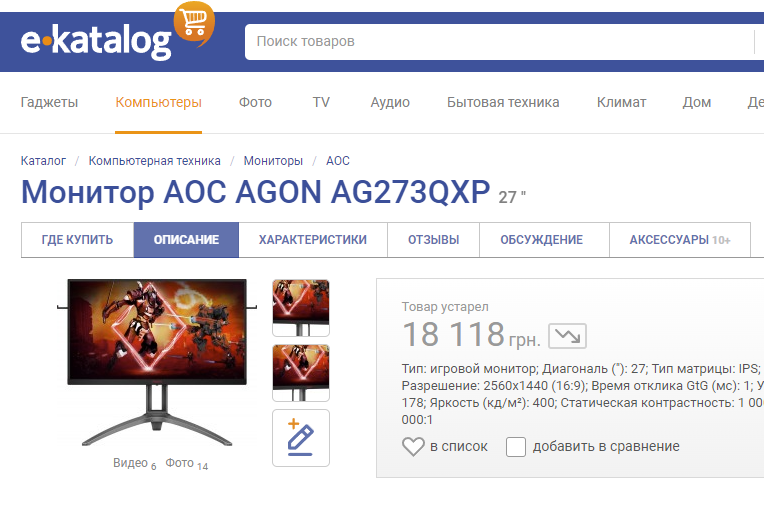Open the Фото 14 link
The height and width of the screenshot is (510, 764).
tap(187, 463)
